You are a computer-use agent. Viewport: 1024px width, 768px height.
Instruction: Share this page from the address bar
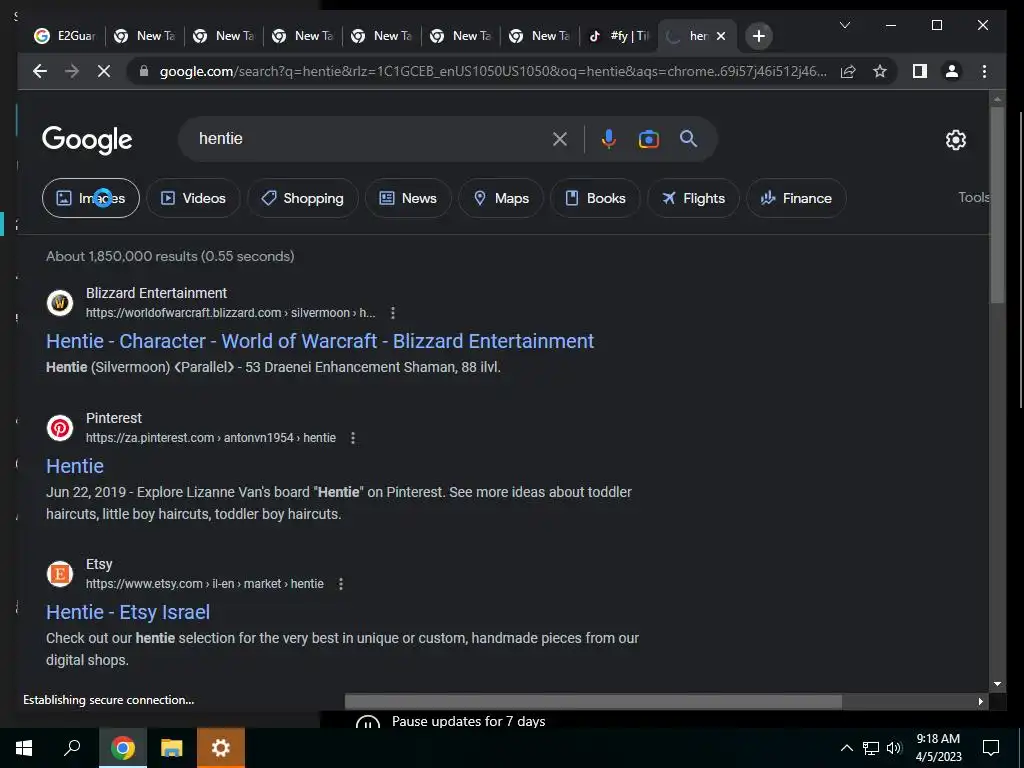pyautogui.click(x=848, y=71)
